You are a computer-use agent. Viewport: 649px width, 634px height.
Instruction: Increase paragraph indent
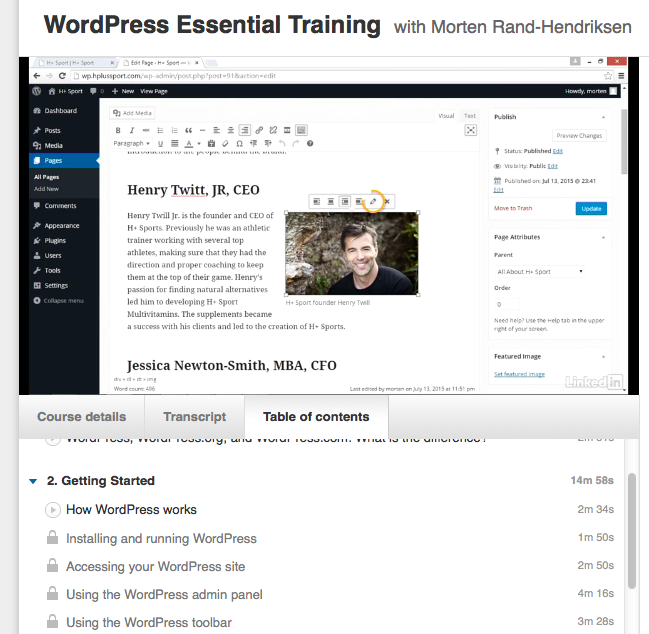[268, 144]
